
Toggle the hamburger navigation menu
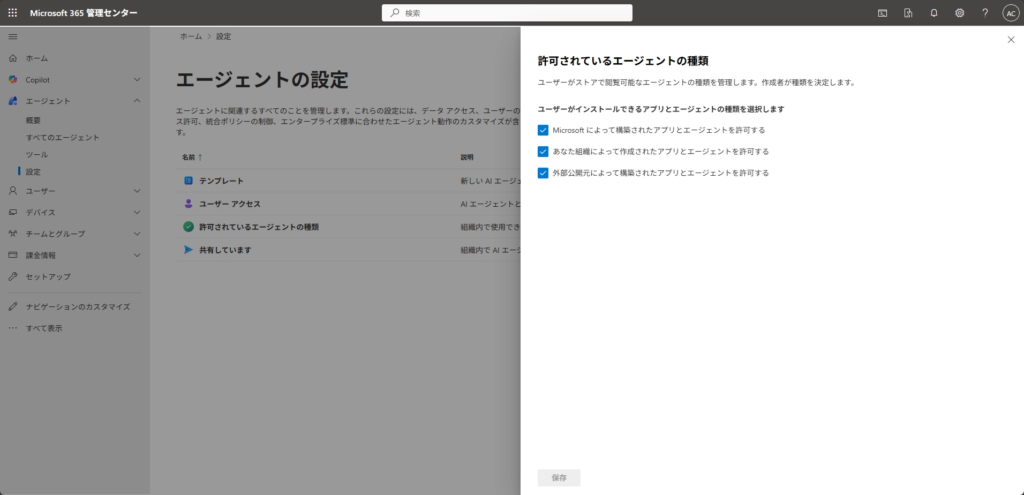(x=12, y=36)
